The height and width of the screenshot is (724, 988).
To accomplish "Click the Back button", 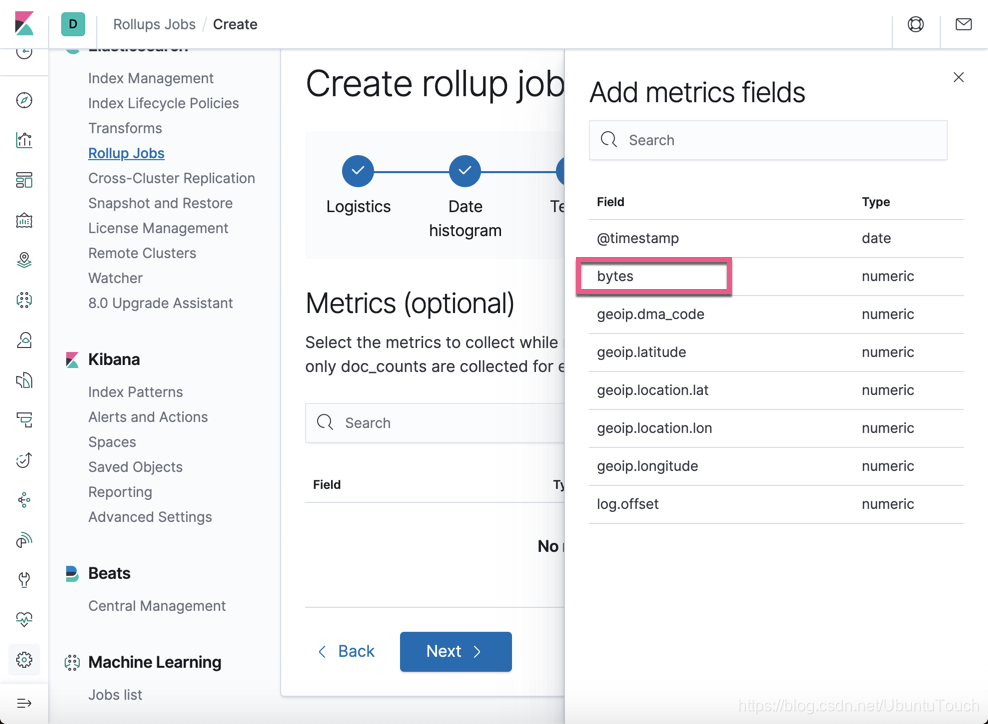I will point(347,652).
